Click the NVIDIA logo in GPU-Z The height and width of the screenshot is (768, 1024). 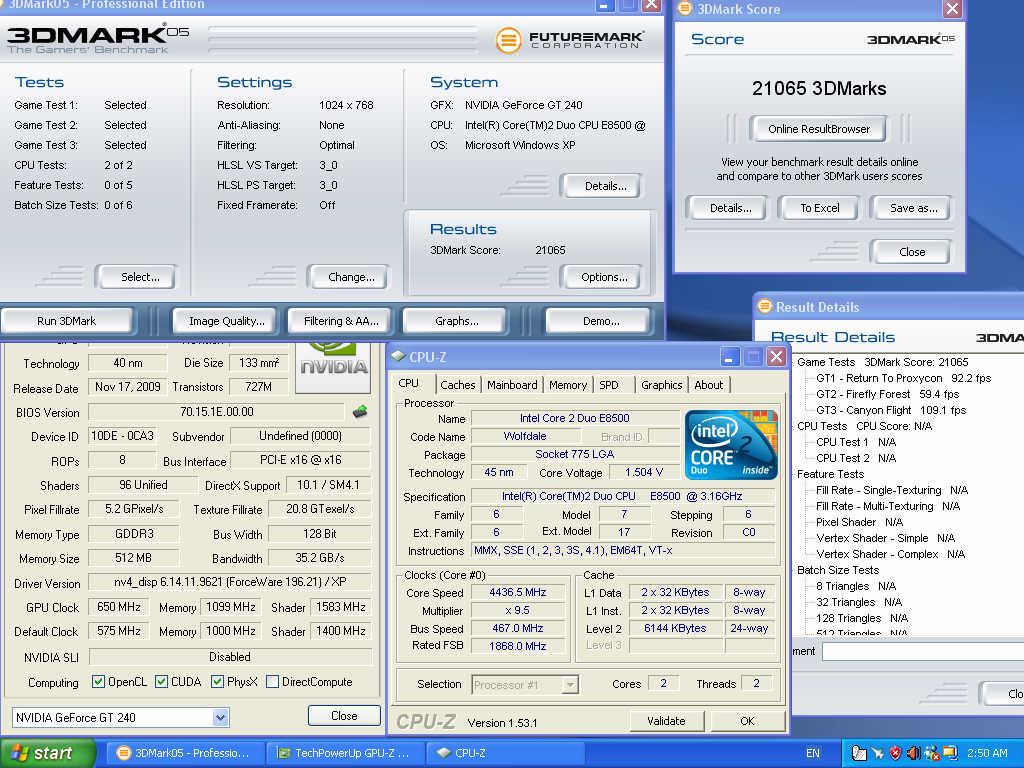coord(334,366)
